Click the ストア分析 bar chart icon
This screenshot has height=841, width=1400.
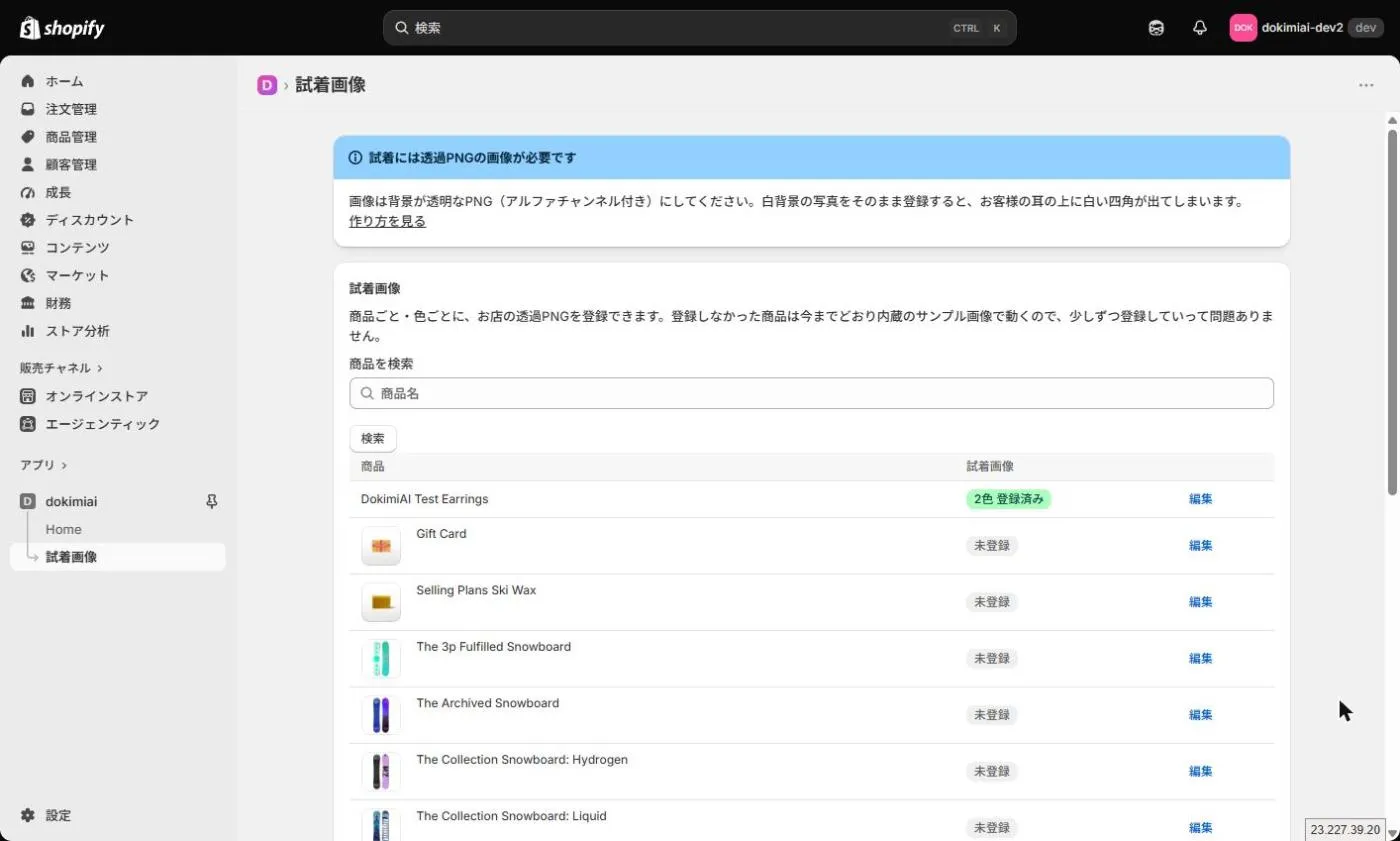click(x=28, y=331)
